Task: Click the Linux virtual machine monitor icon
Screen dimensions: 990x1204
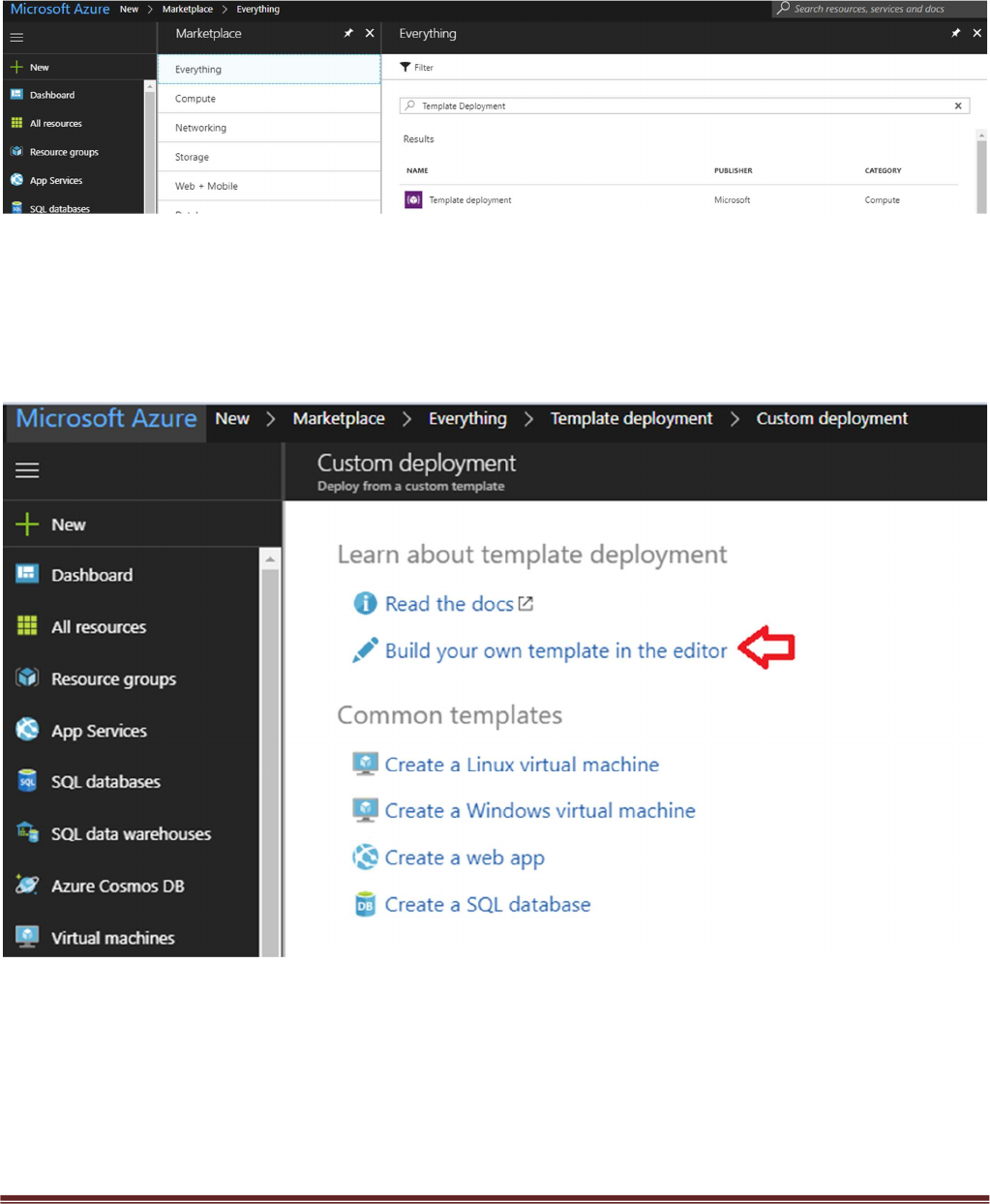Action: [365, 765]
